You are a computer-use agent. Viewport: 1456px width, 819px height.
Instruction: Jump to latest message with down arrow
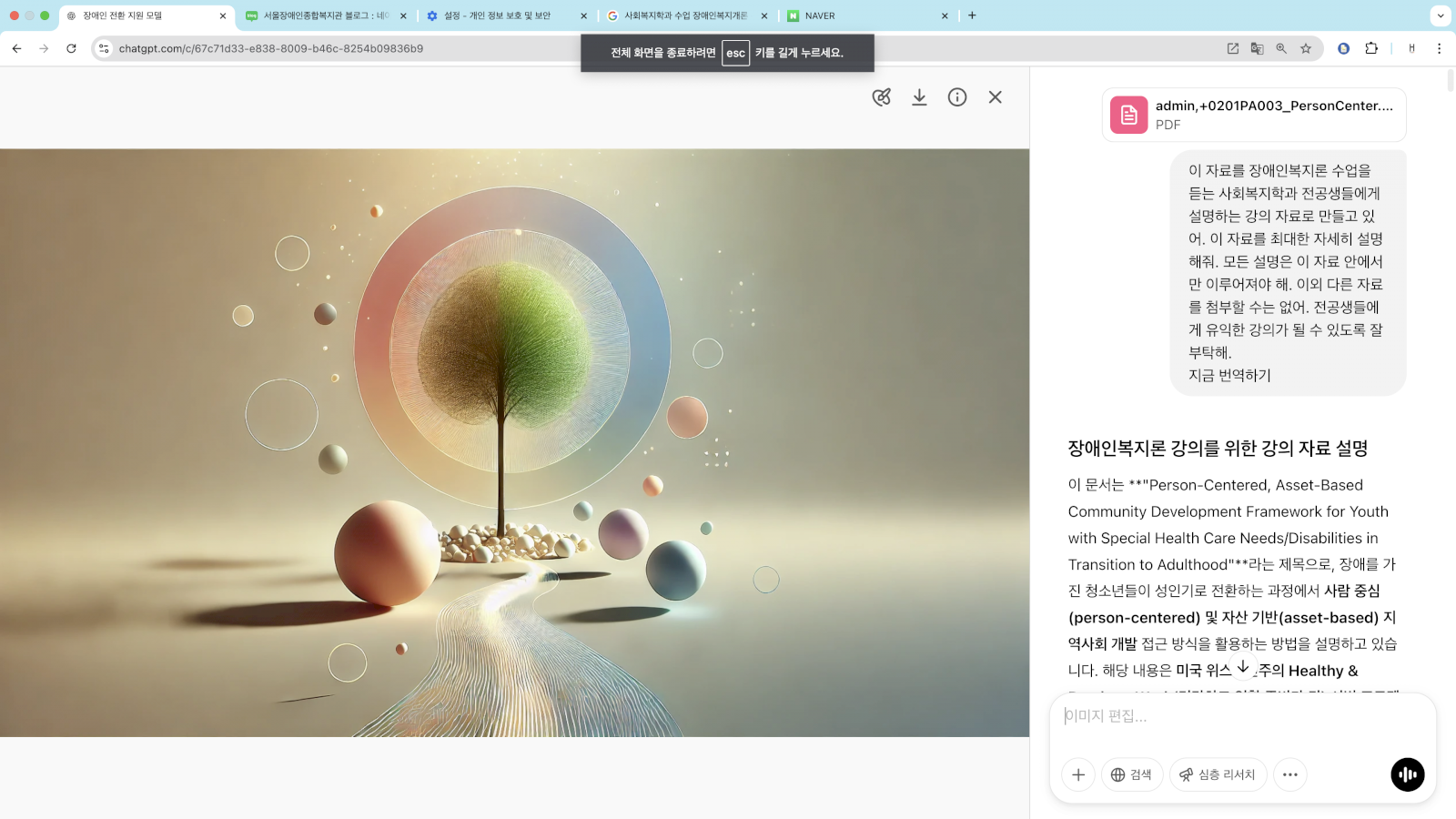[1243, 667]
